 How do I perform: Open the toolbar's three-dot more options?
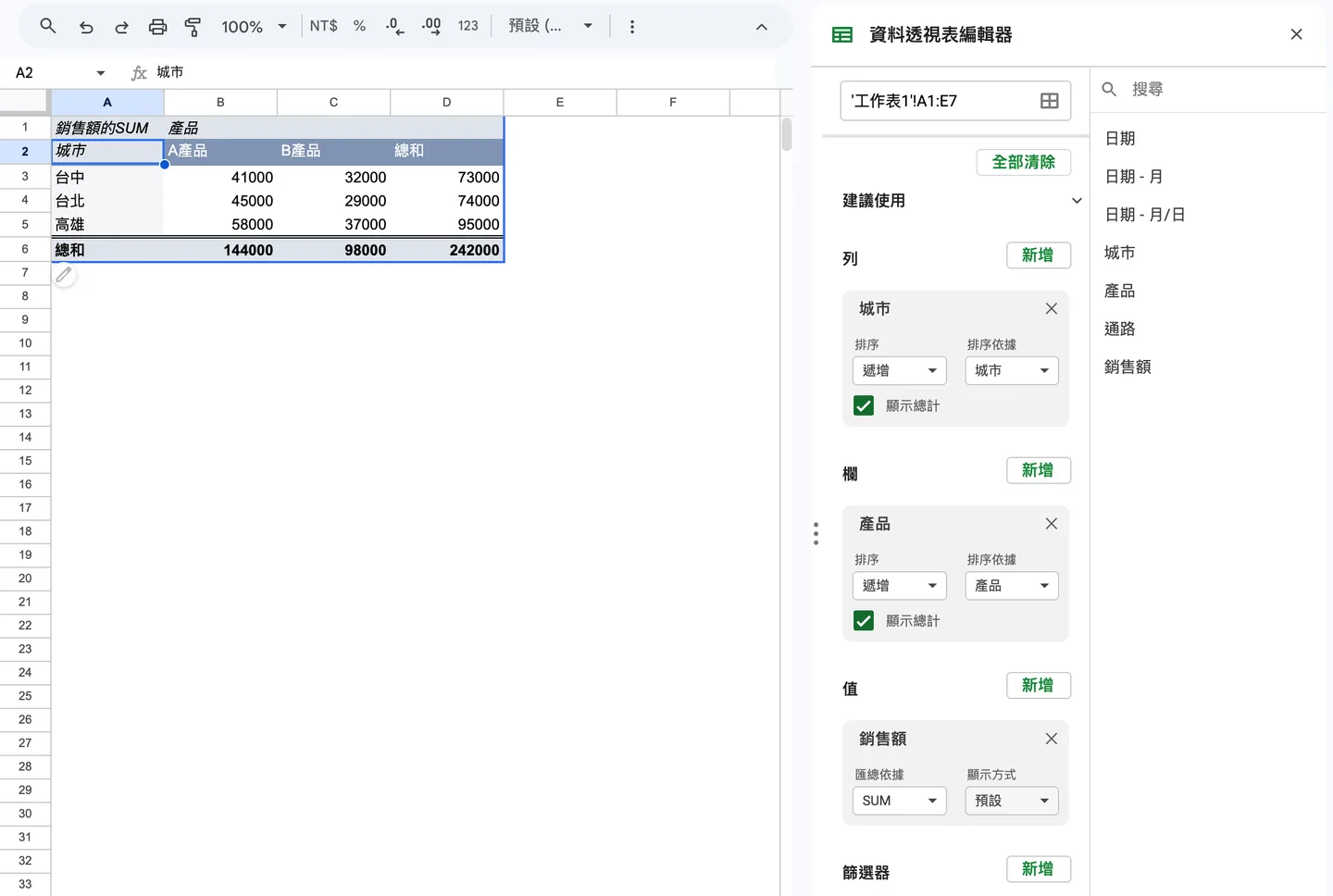632,27
